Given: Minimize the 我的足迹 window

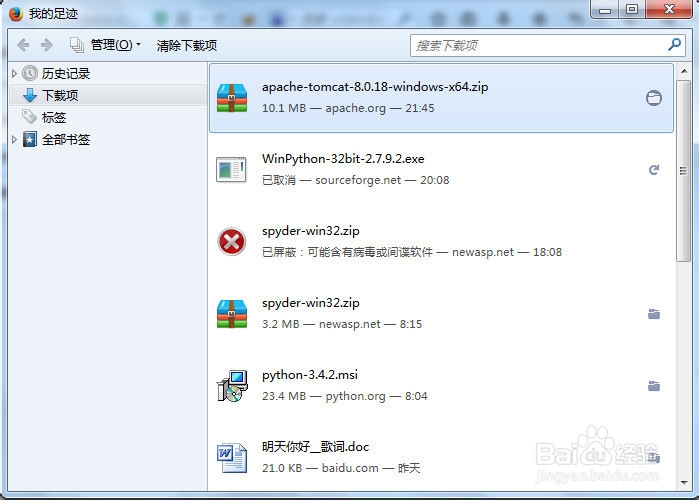Looking at the screenshot, I should (x=604, y=9).
